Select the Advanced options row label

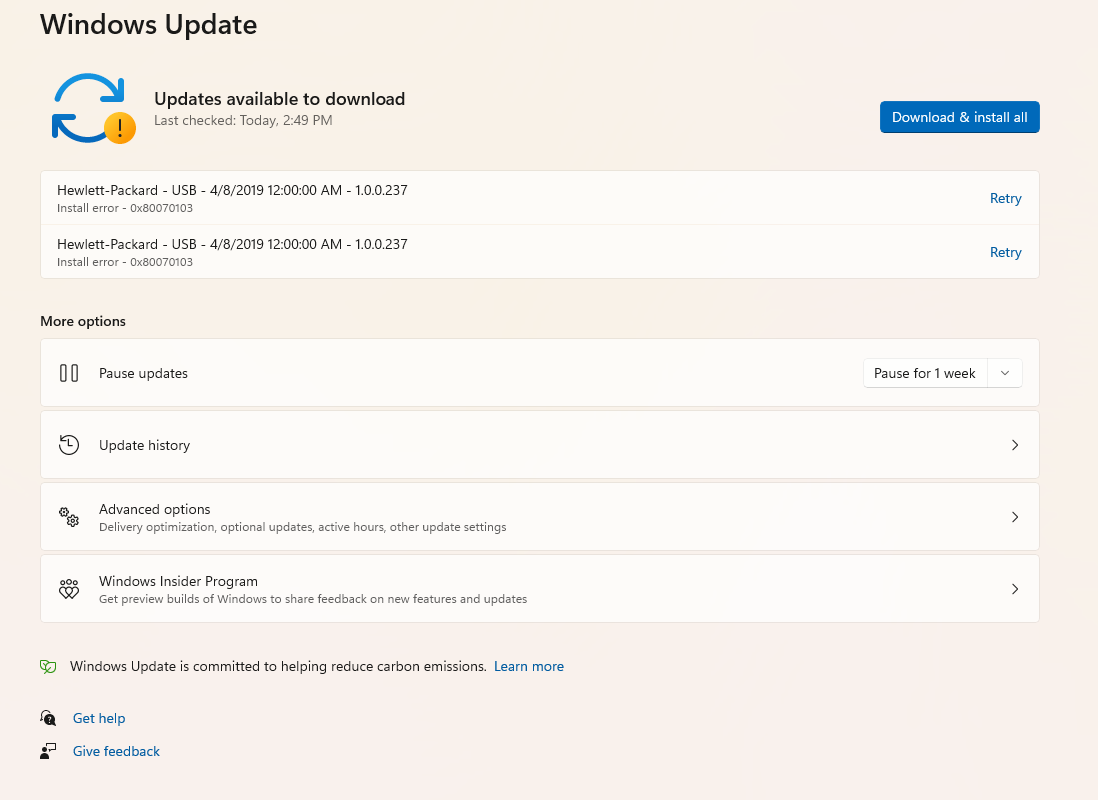pyautogui.click(x=155, y=509)
